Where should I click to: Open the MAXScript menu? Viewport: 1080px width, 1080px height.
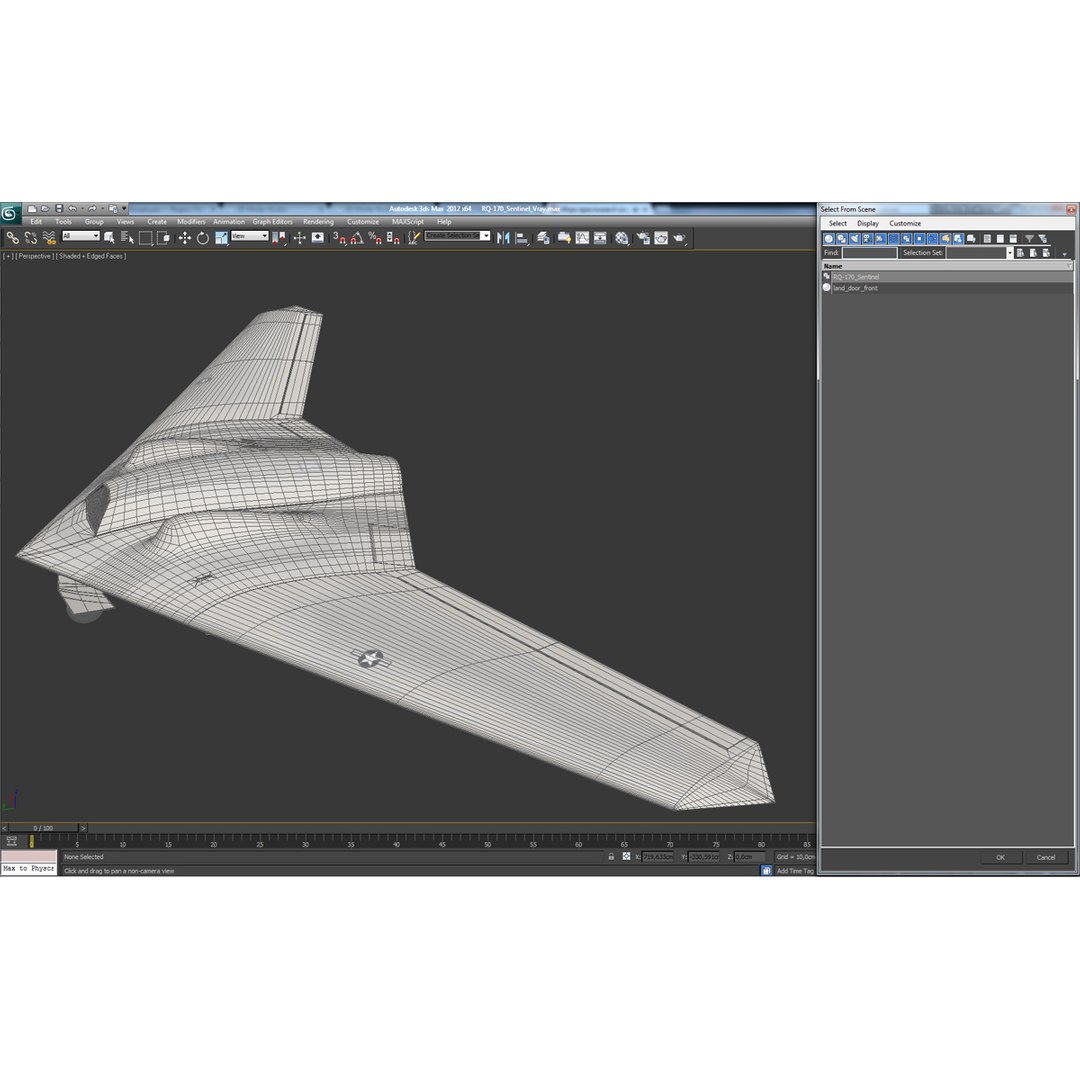408,222
